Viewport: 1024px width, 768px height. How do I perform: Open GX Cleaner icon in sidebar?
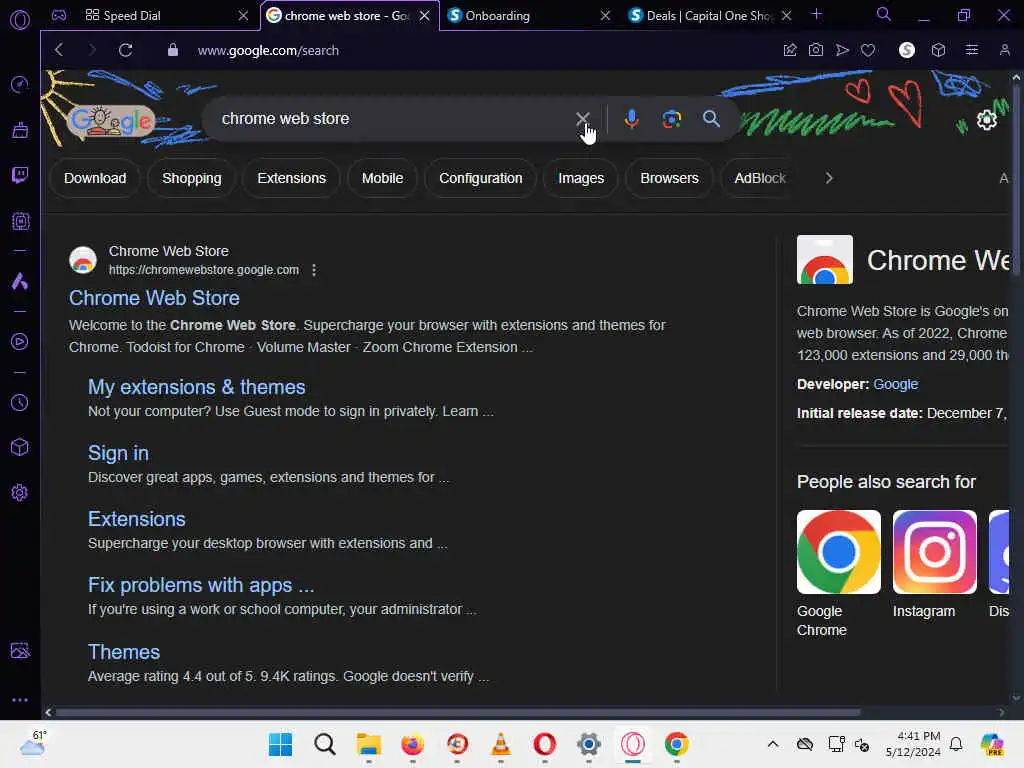[x=20, y=130]
